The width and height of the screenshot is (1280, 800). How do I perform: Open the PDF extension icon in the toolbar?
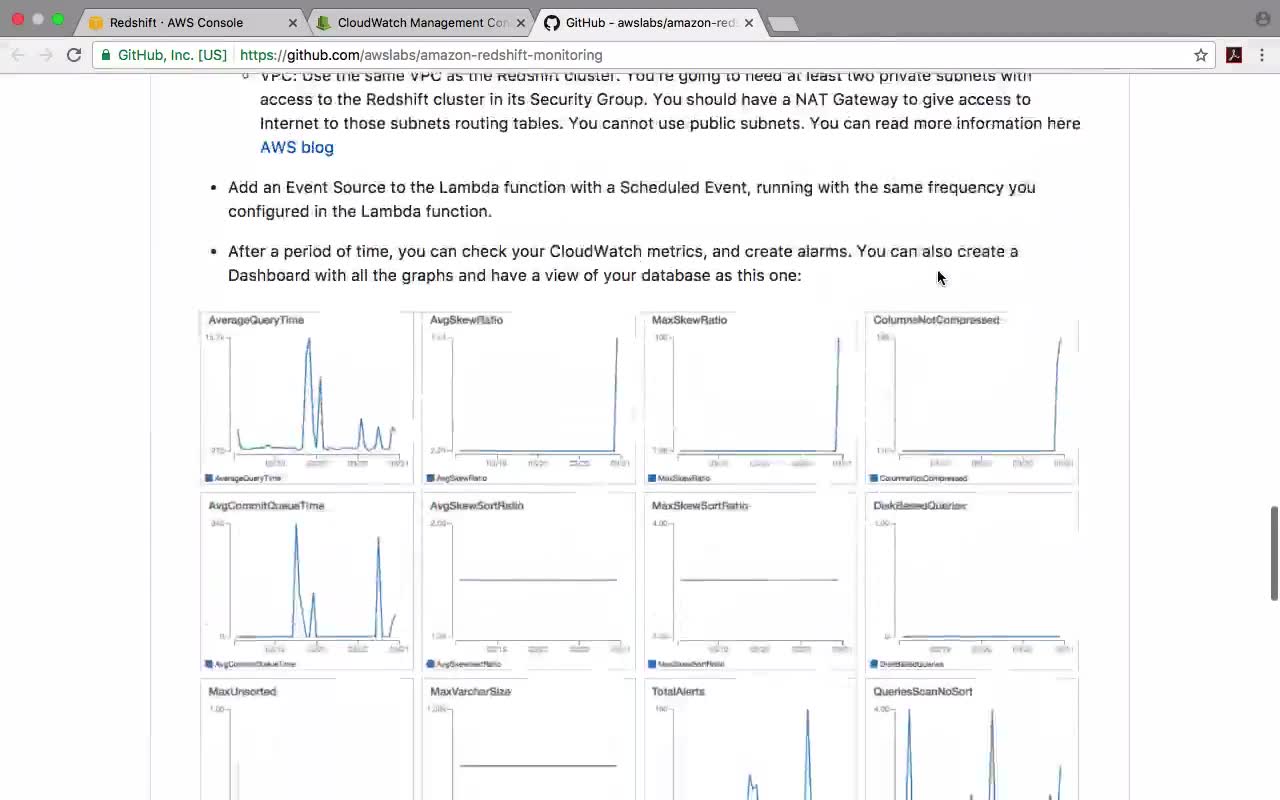(x=1234, y=55)
